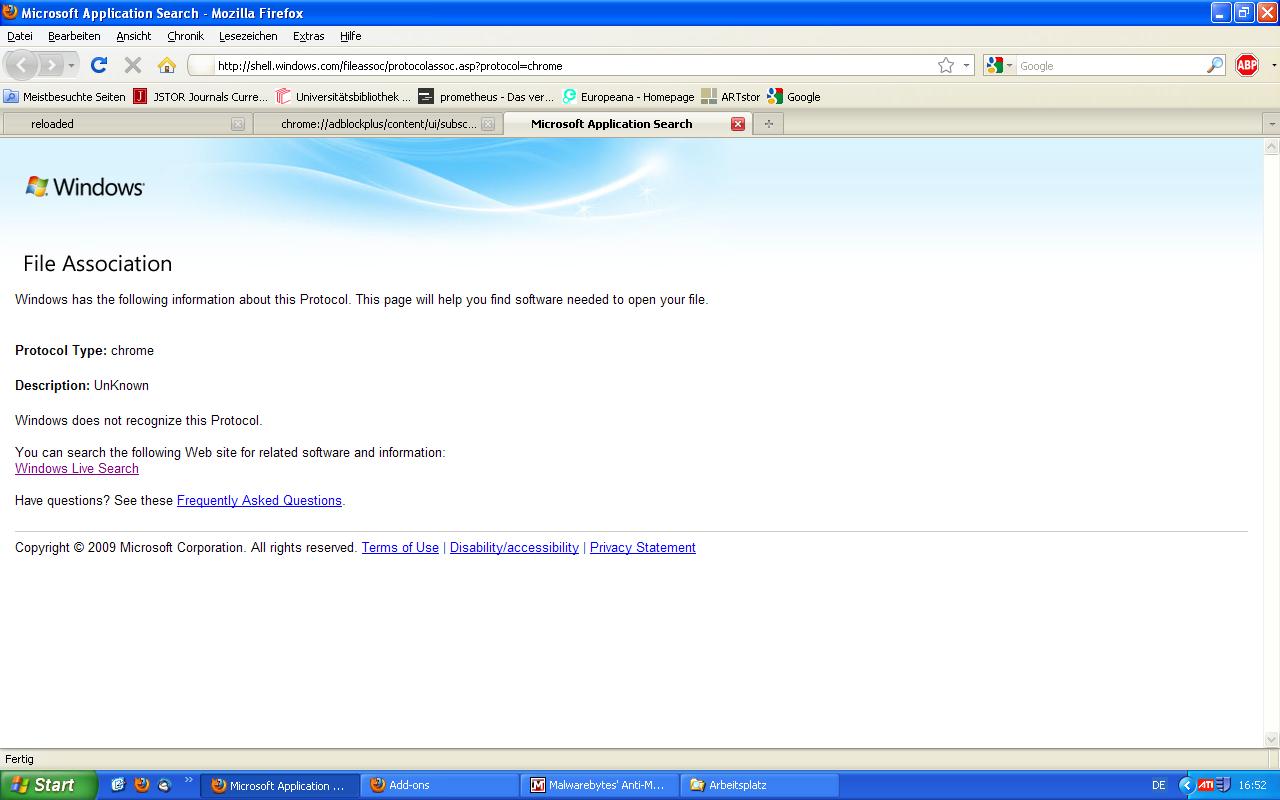
Task: Open the Bearbeiten menu
Action: click(74, 36)
